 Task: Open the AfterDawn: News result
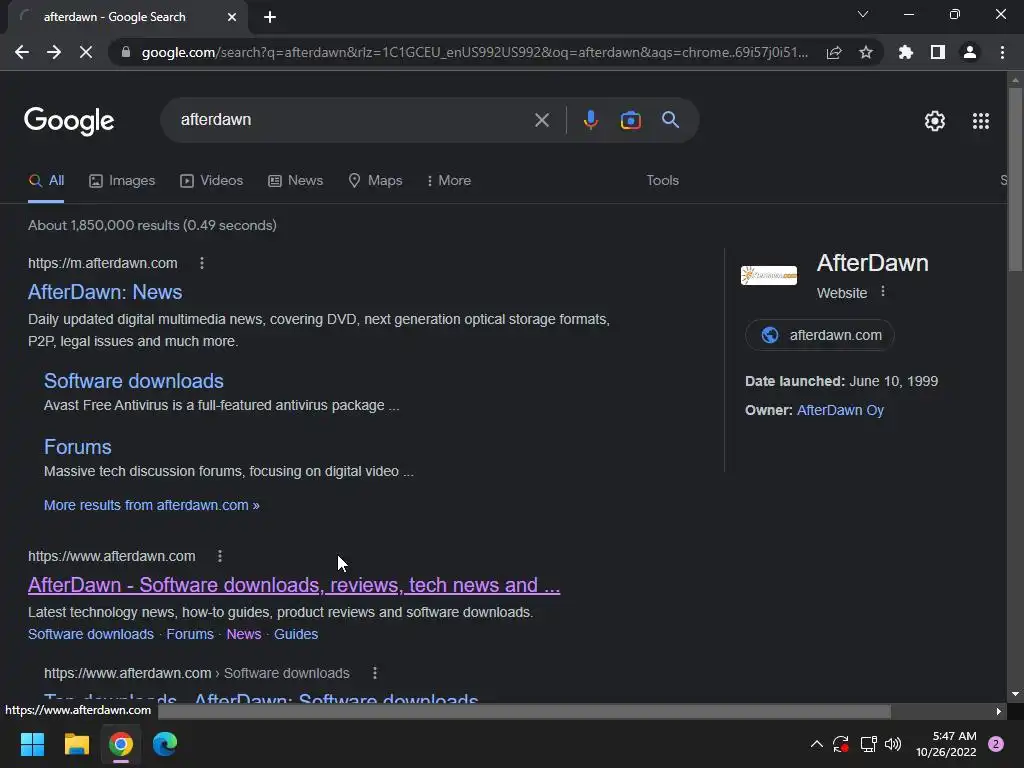104,292
